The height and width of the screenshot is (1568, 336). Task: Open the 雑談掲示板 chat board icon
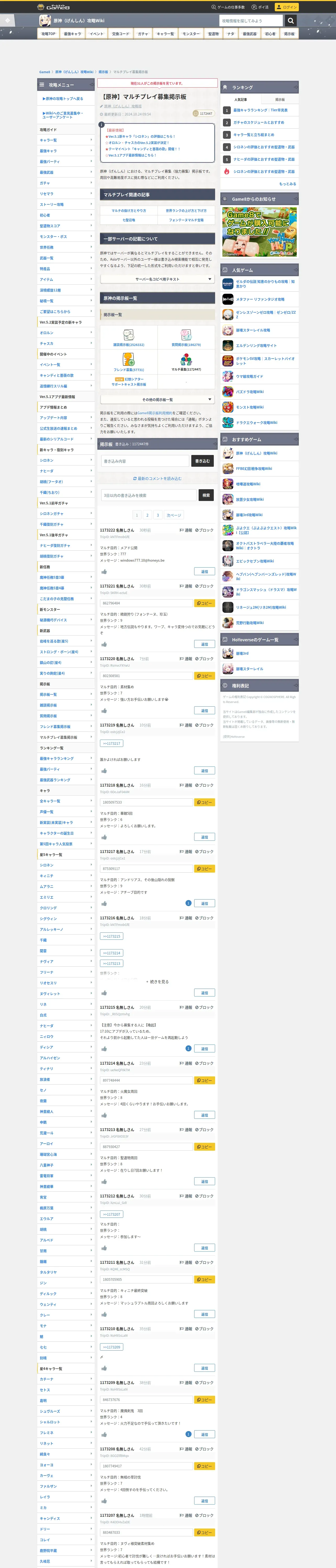pyautogui.click(x=129, y=335)
